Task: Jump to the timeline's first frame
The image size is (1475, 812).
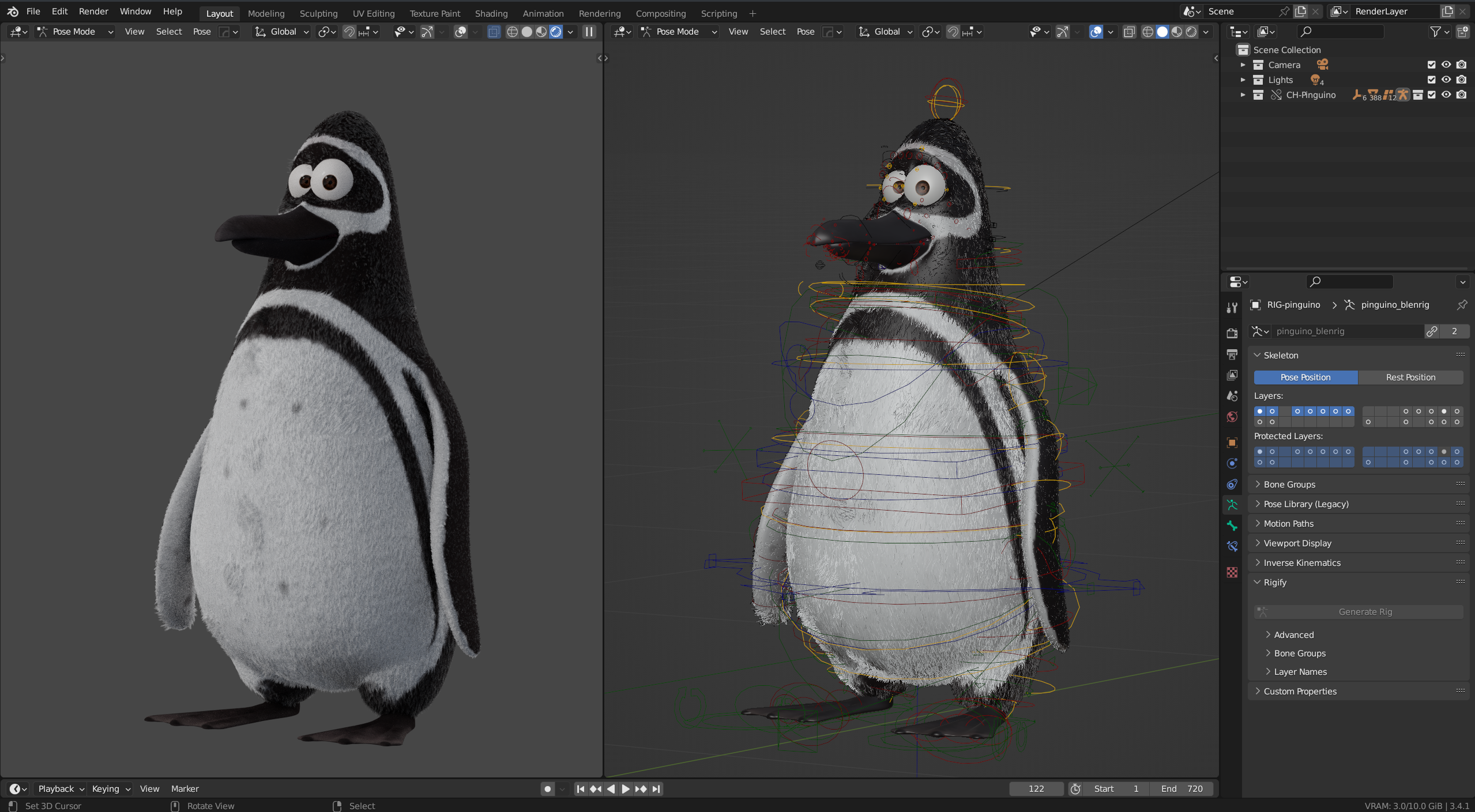Action: tap(581, 789)
